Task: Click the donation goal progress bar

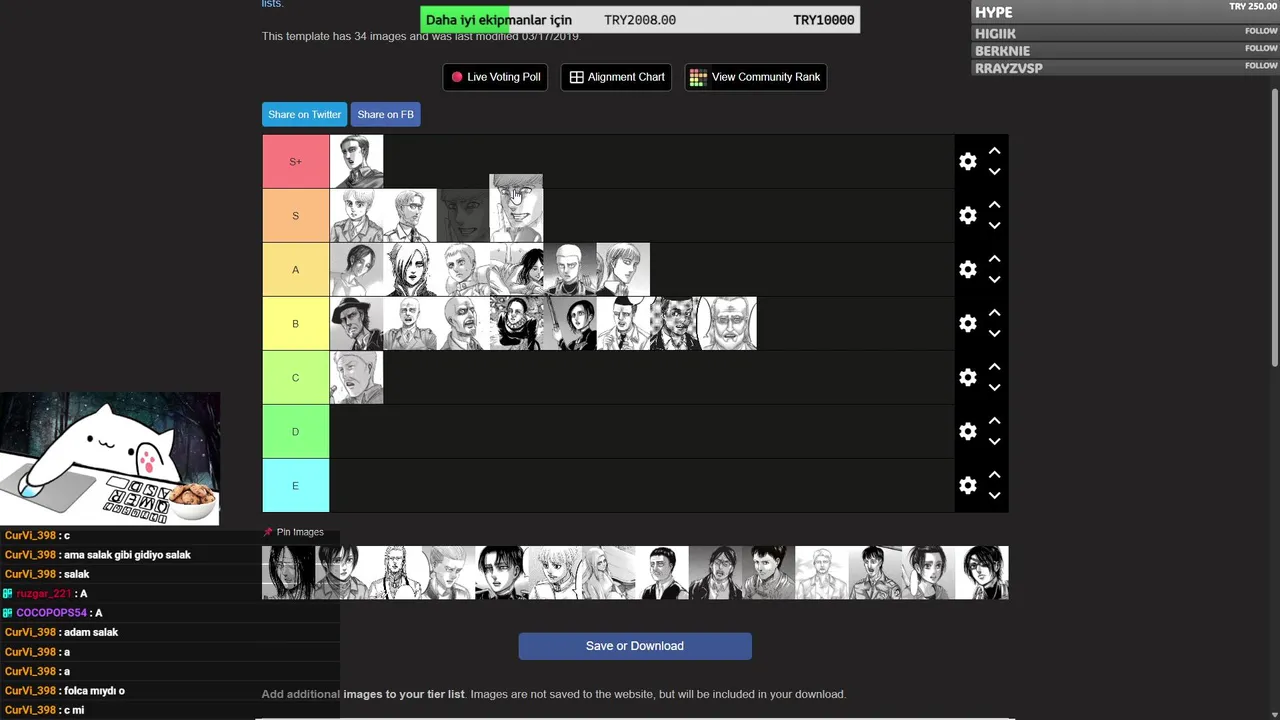Action: pos(640,20)
